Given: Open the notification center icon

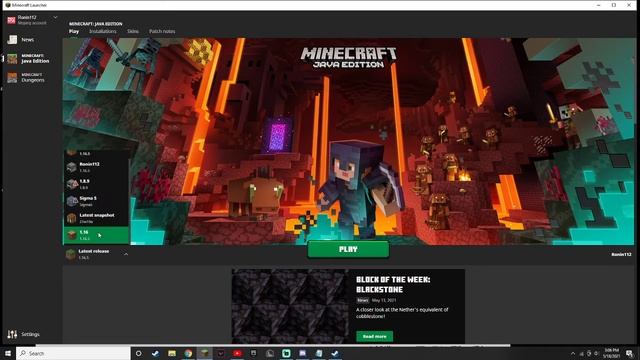Looking at the screenshot, I should click(x=630, y=353).
